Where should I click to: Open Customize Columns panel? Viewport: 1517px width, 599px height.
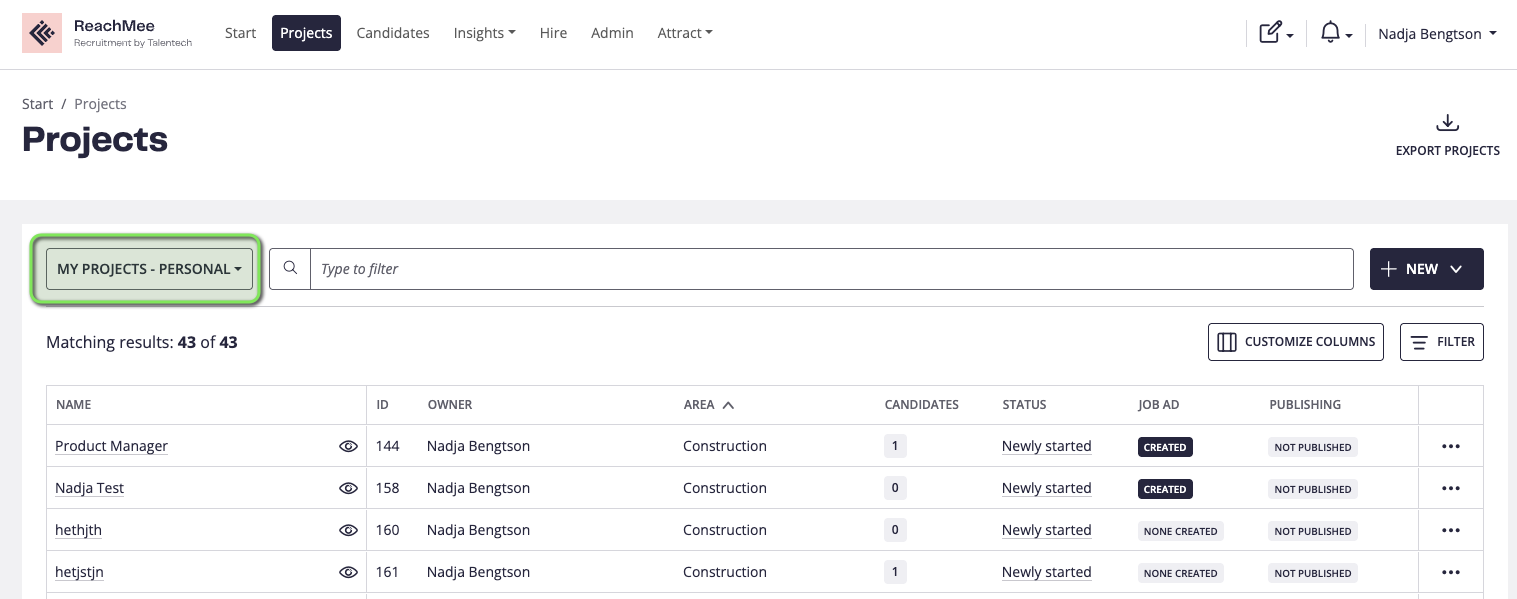pyautogui.click(x=1295, y=342)
